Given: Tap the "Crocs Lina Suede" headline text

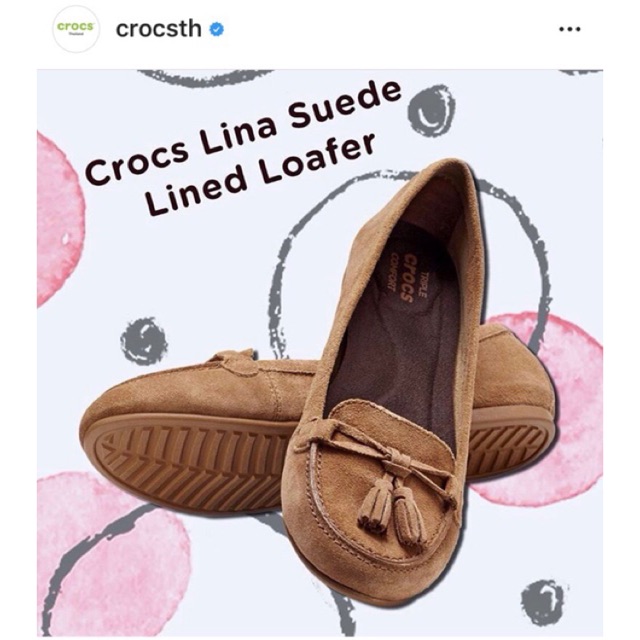Looking at the screenshot, I should [244, 131].
